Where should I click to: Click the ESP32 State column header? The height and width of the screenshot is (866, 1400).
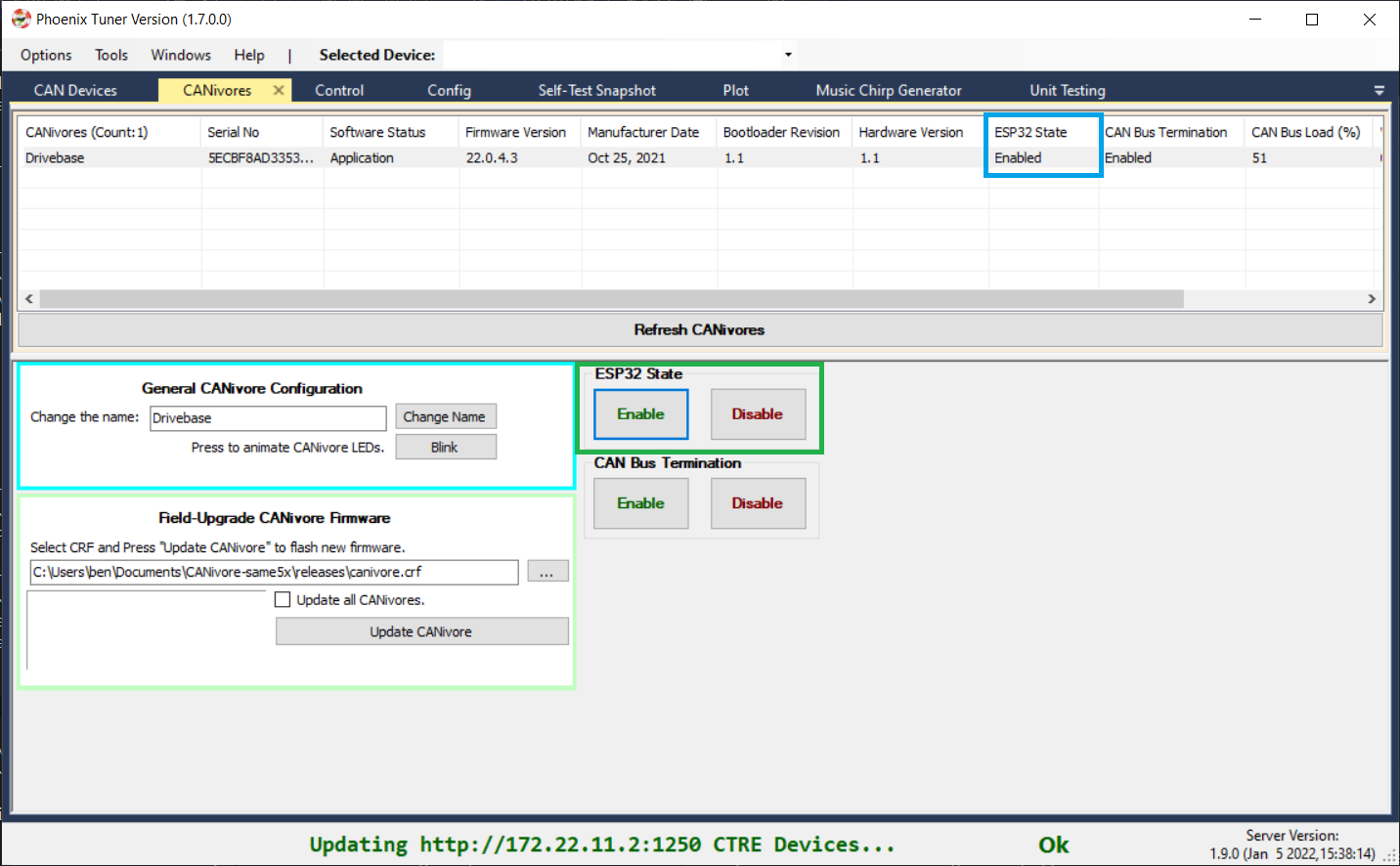pyautogui.click(x=1043, y=132)
